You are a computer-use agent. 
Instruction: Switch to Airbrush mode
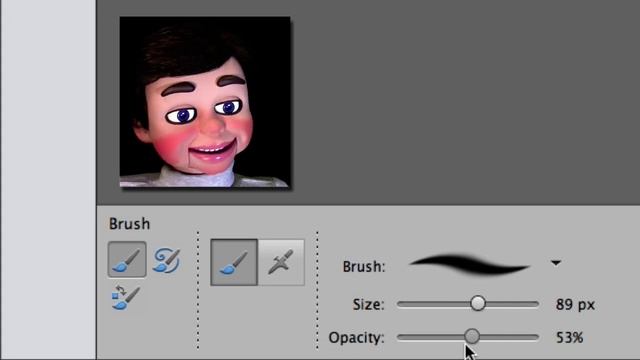[x=281, y=262]
